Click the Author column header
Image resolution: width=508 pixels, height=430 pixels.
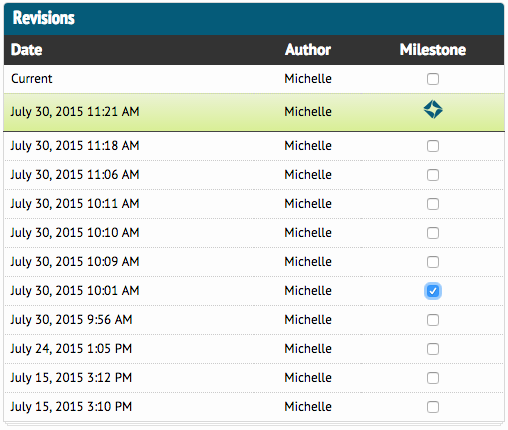click(308, 50)
